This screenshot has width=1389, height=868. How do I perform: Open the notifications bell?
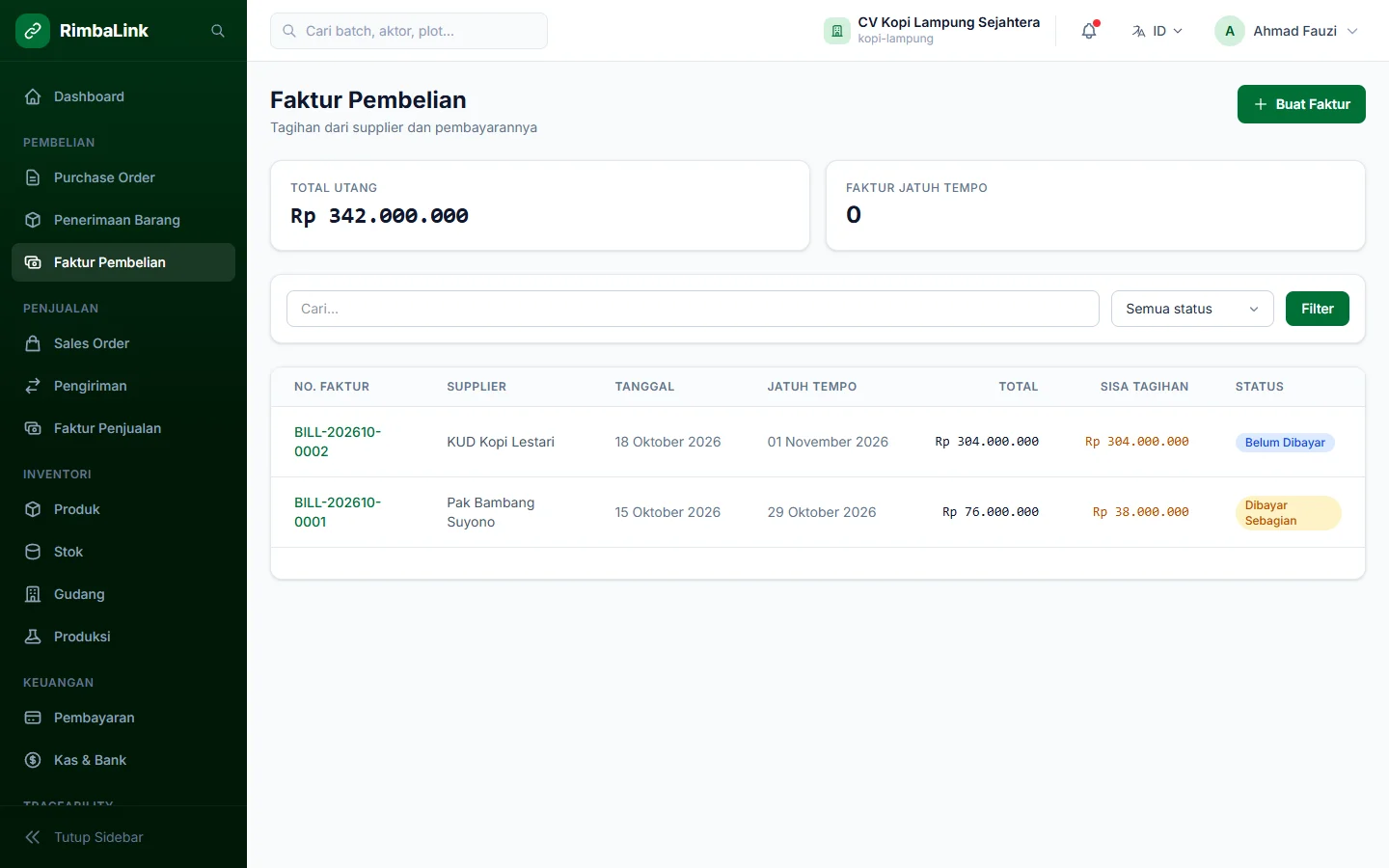click(x=1089, y=31)
